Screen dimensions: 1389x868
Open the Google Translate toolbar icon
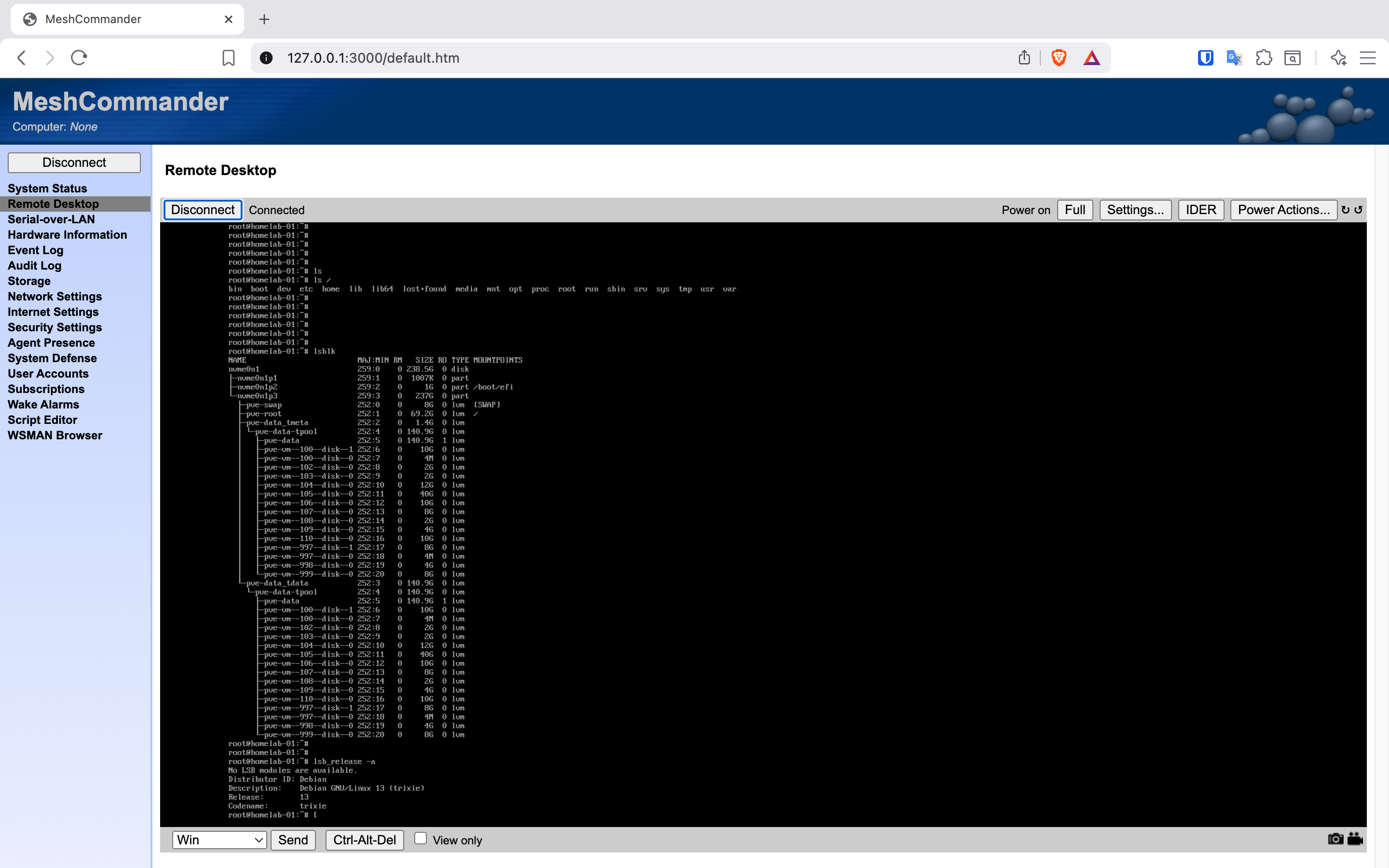point(1233,57)
